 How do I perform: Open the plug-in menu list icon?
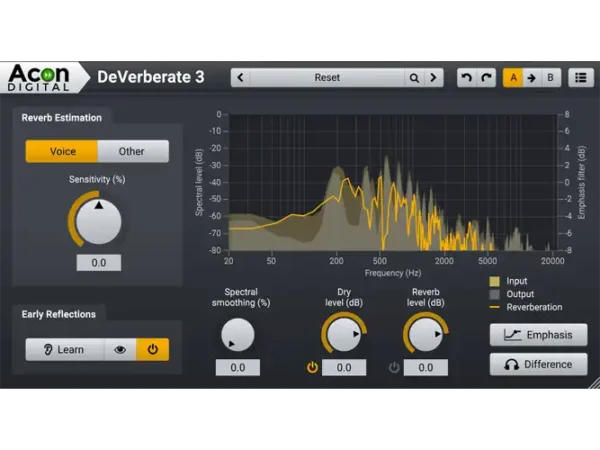click(x=580, y=78)
